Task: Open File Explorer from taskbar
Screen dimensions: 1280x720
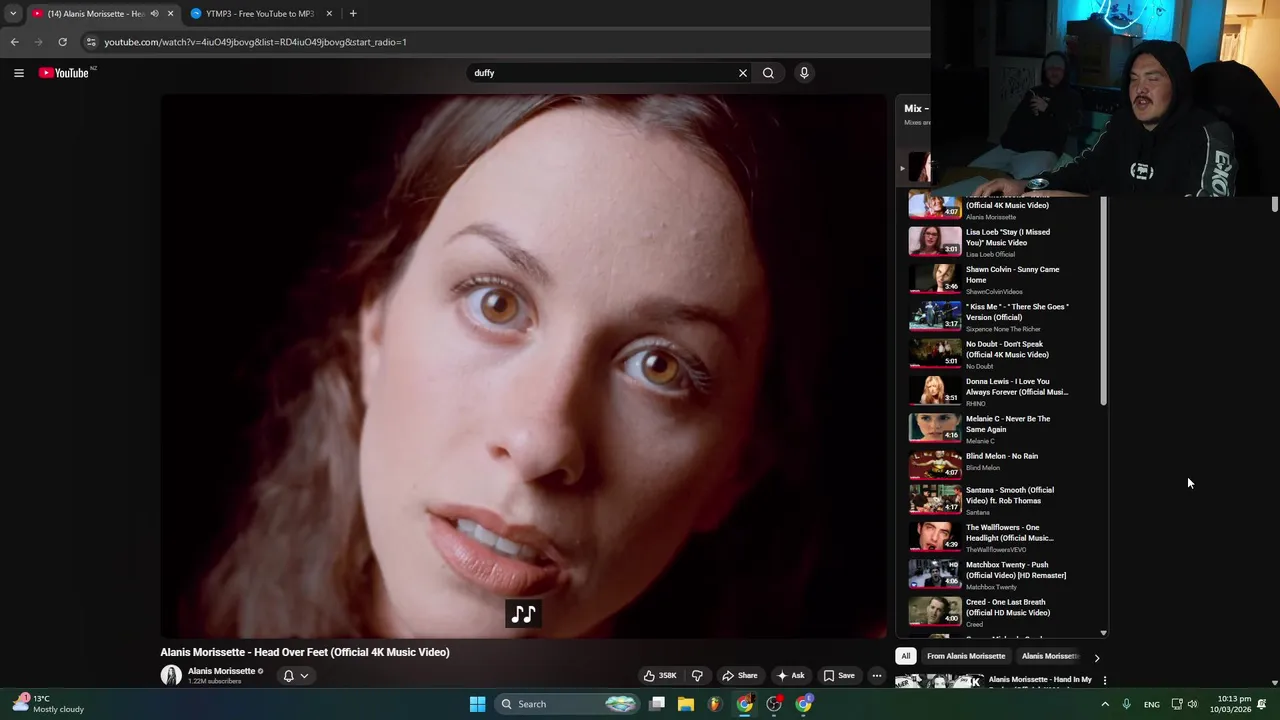Action: coord(686,704)
